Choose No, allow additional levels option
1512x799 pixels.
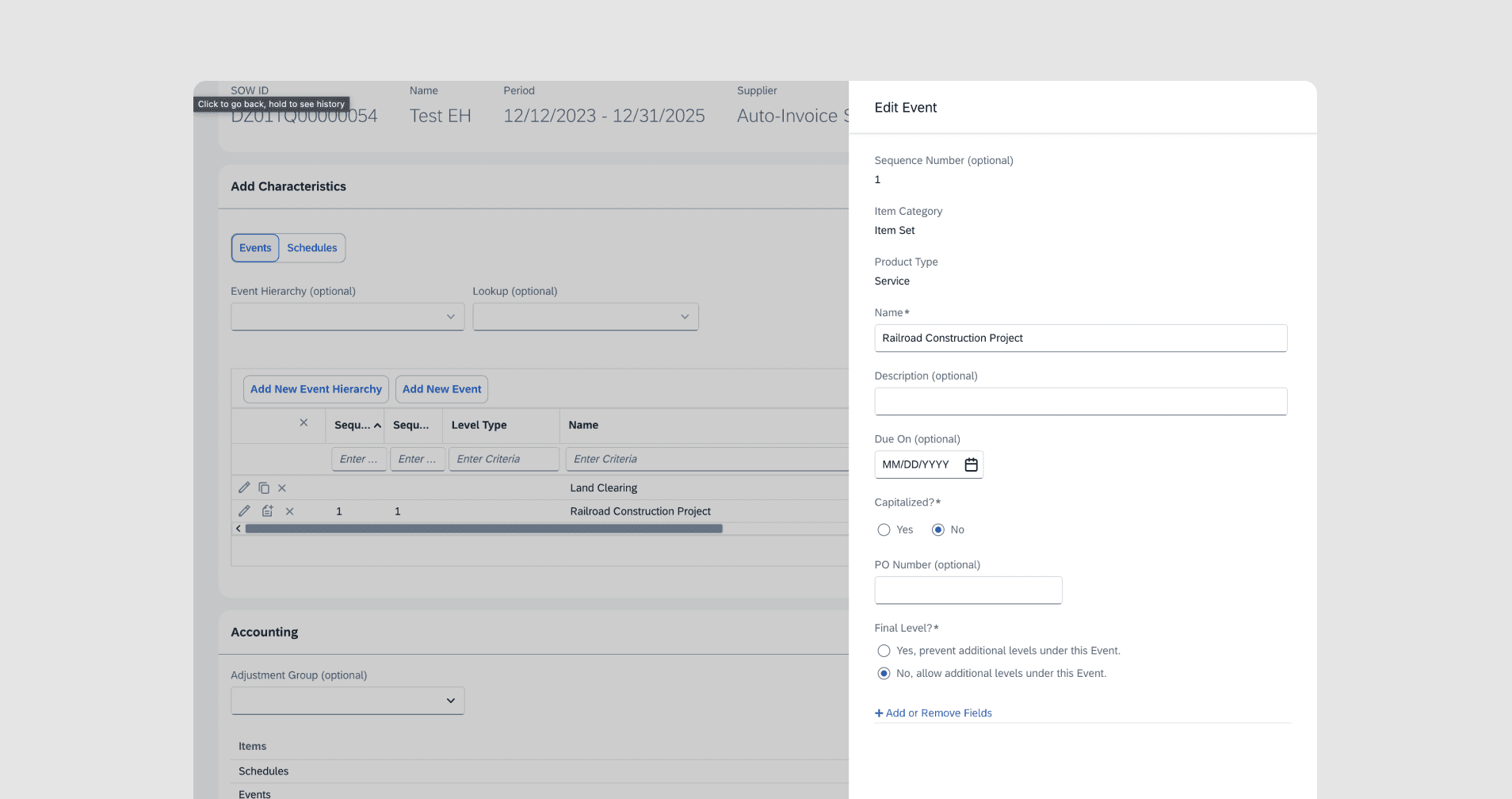884,674
